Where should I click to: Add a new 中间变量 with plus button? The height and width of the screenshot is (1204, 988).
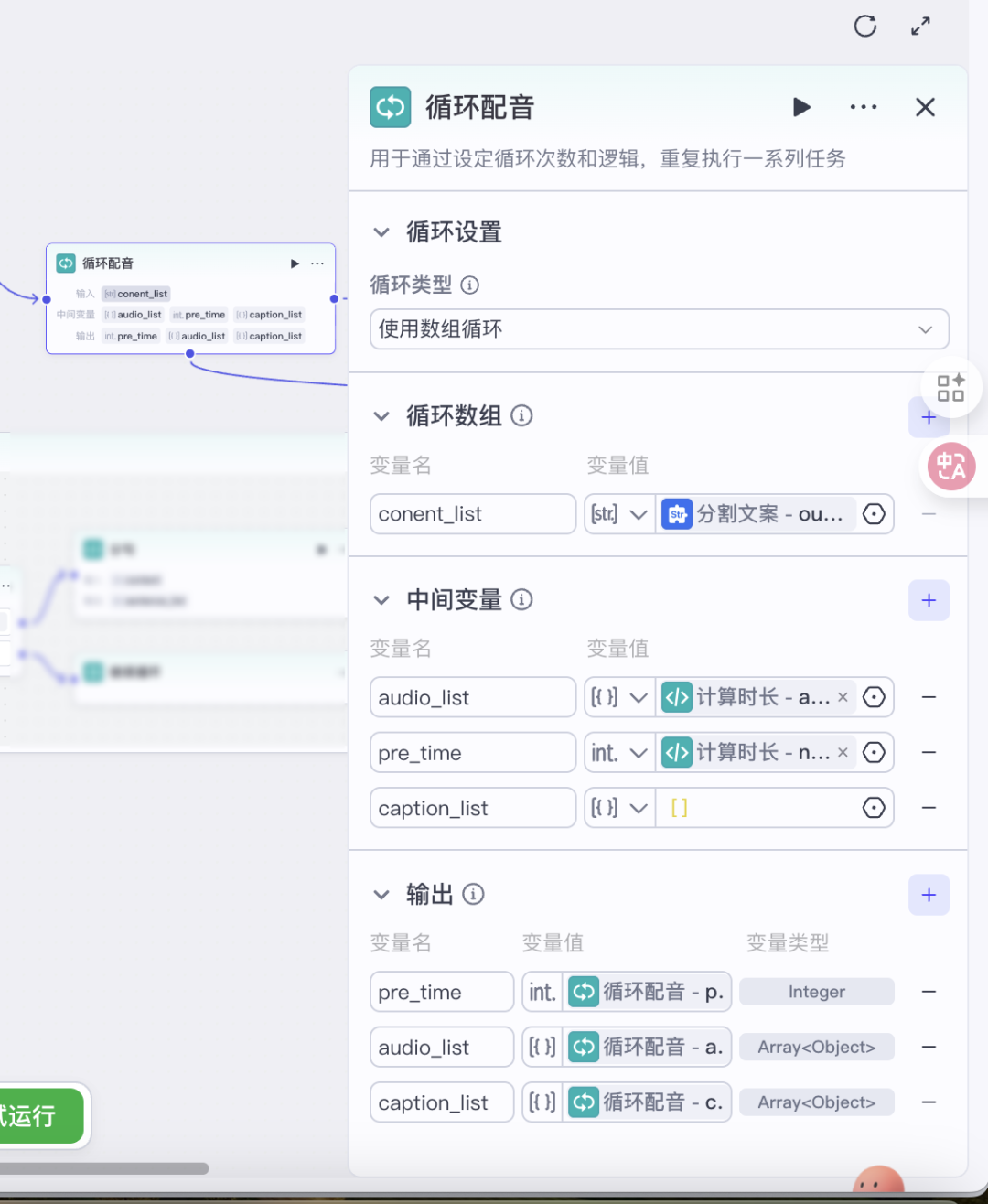pyautogui.click(x=929, y=600)
